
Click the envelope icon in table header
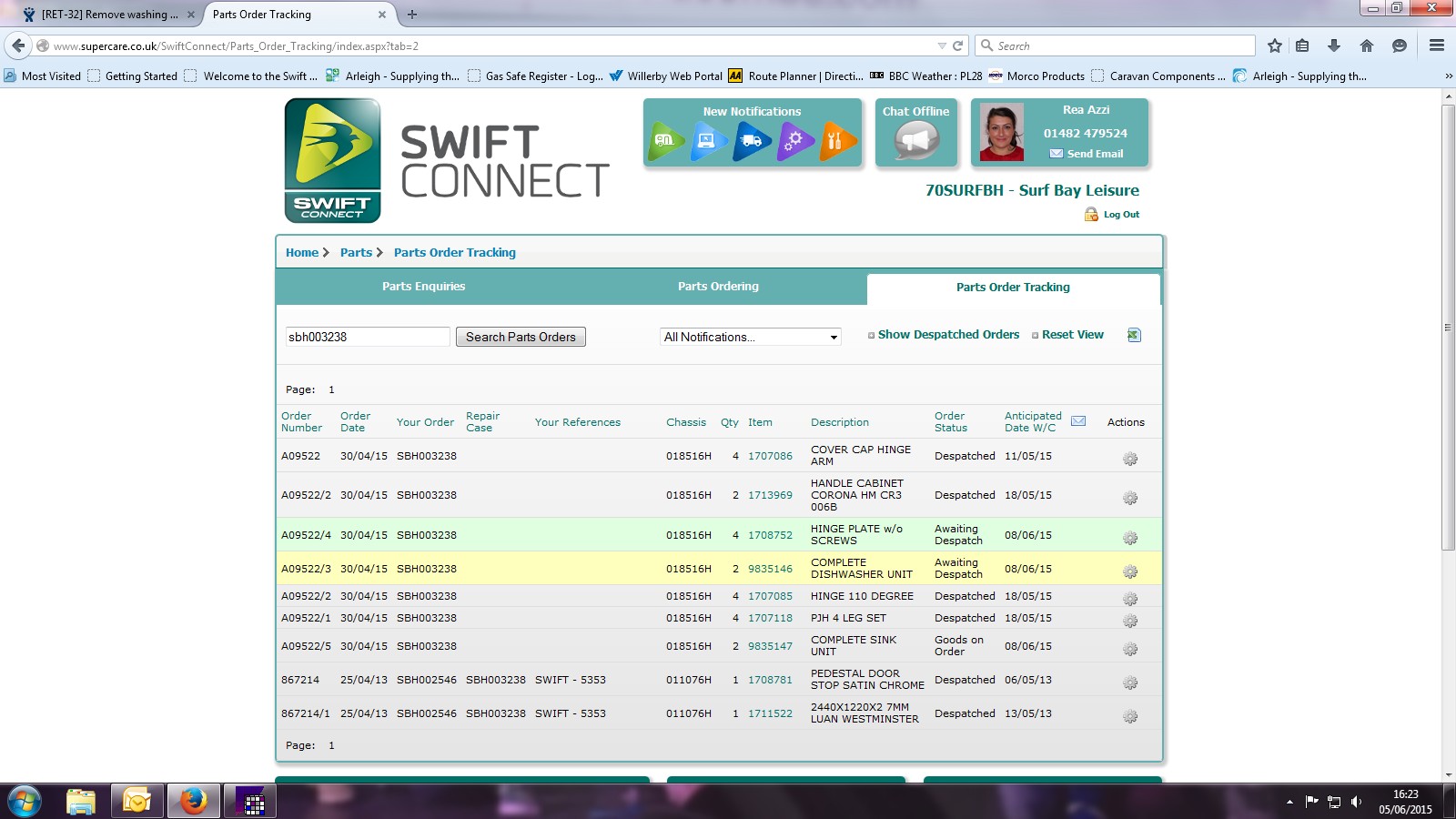pyautogui.click(x=1078, y=420)
